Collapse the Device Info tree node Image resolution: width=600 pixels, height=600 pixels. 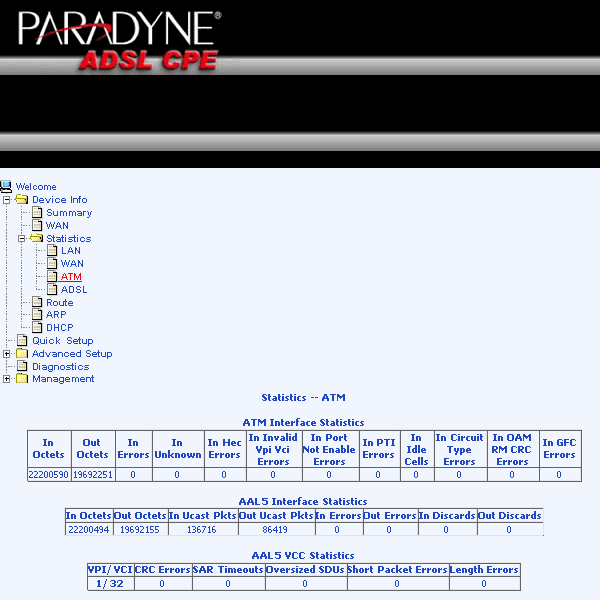pyautogui.click(x=7, y=200)
